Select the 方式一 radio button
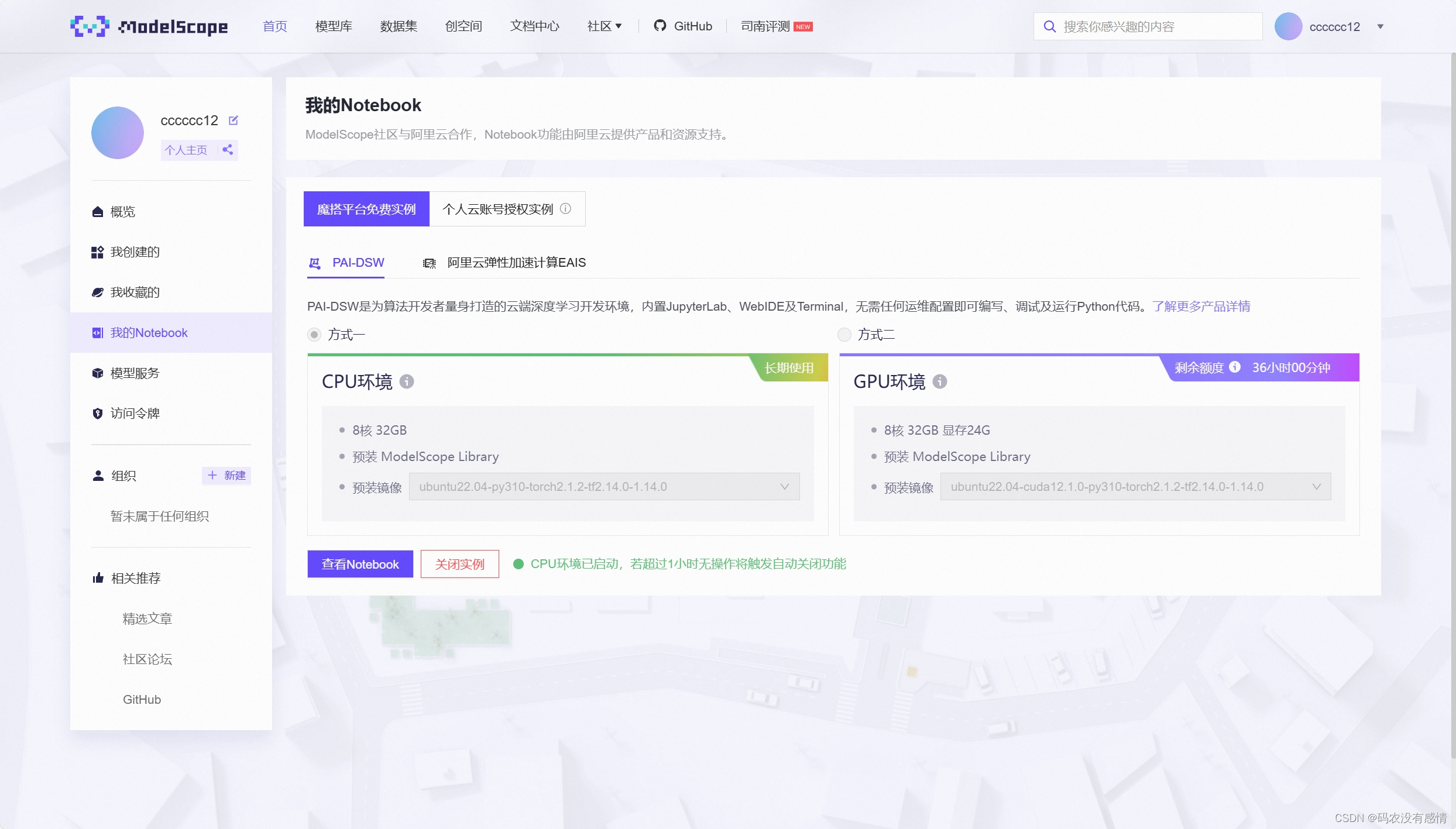Viewport: 1456px width, 829px height. tap(314, 335)
